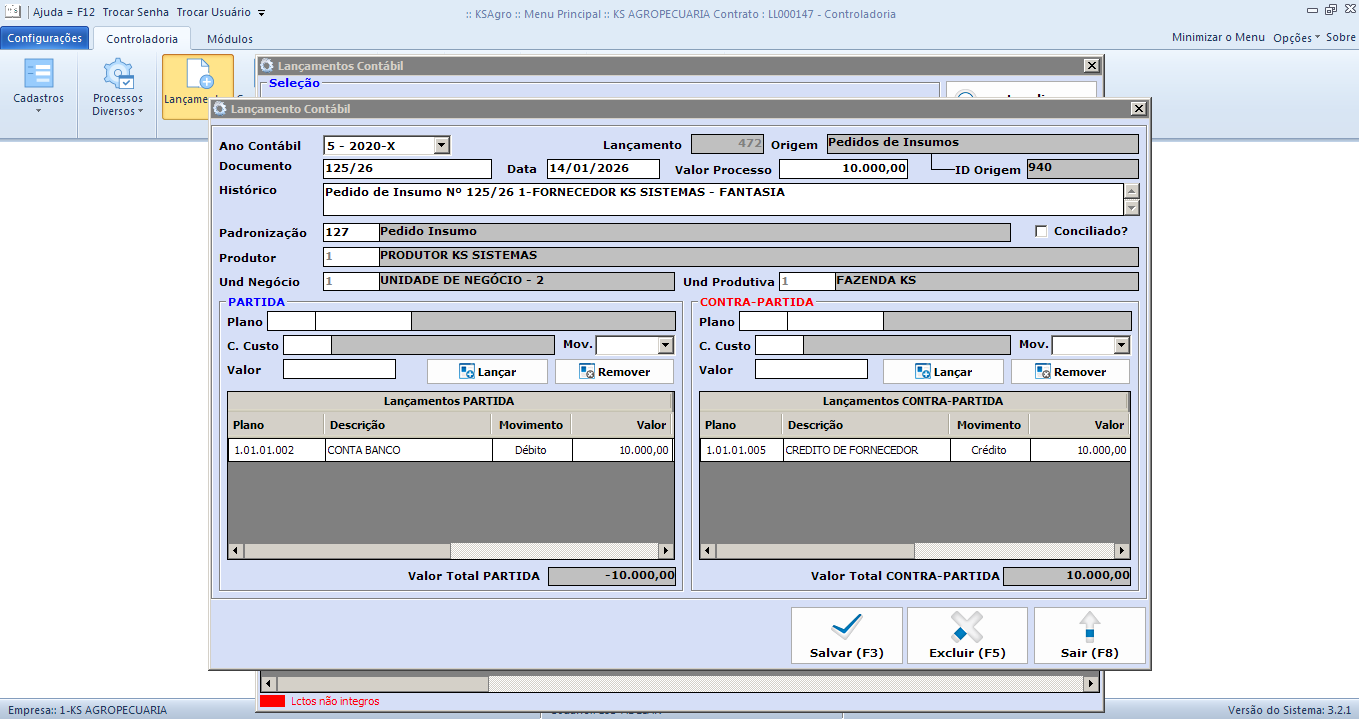Click Minimizar o Menu link
Image resolution: width=1359 pixels, height=719 pixels.
click(1218, 37)
